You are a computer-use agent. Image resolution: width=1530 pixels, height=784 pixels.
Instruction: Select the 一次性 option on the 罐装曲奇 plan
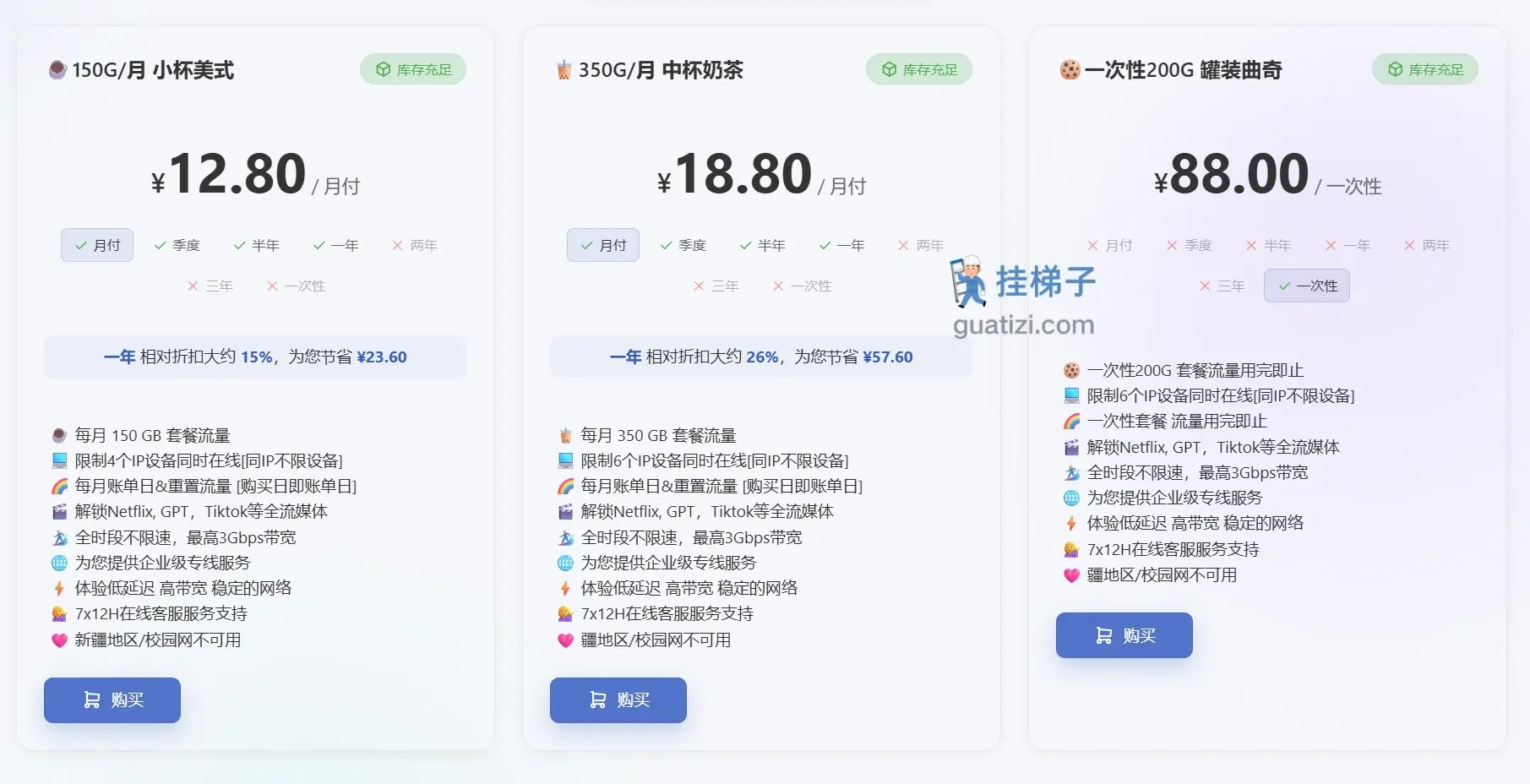point(1307,286)
